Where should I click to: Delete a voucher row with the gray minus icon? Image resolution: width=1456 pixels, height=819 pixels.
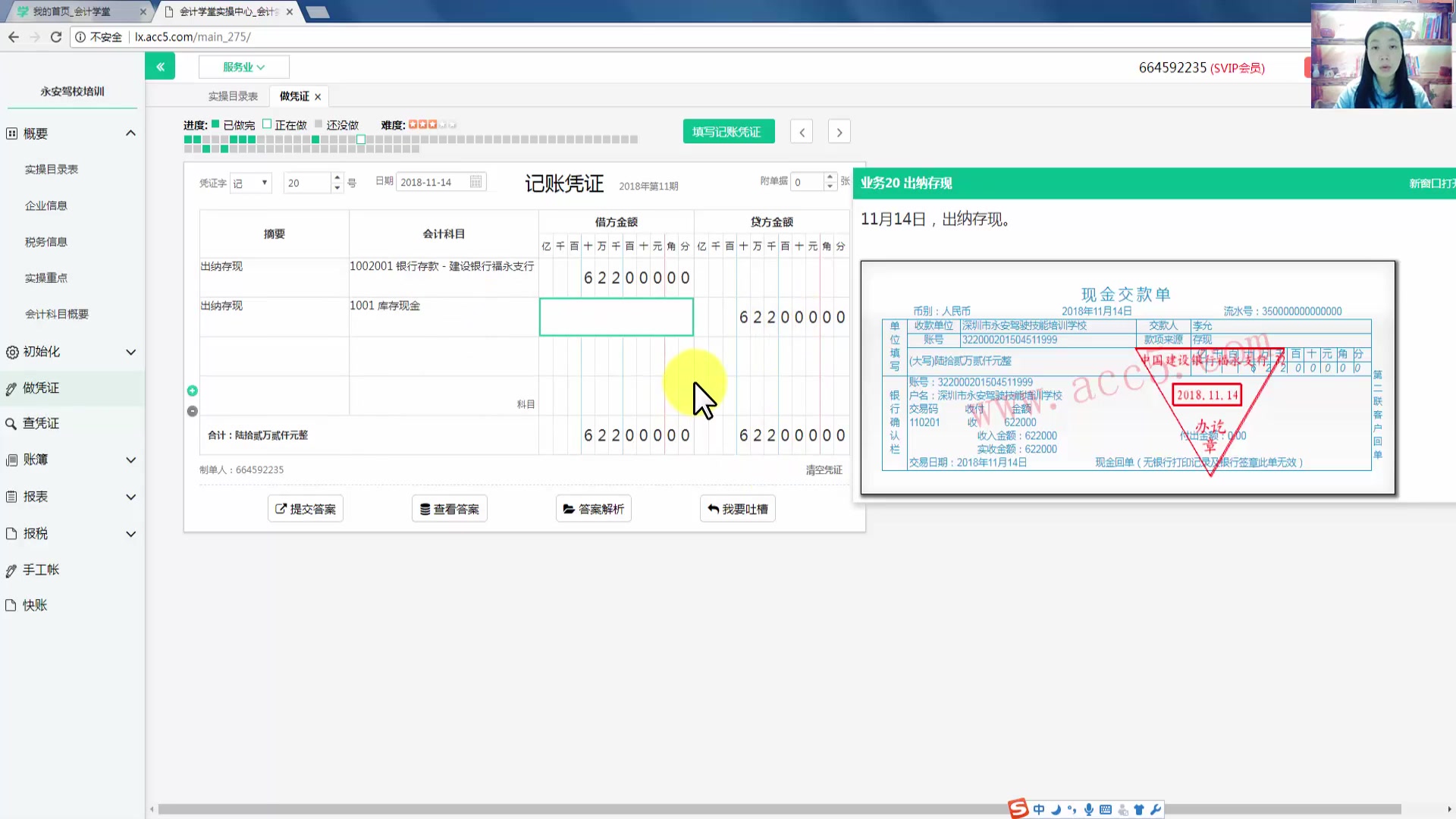pos(192,411)
